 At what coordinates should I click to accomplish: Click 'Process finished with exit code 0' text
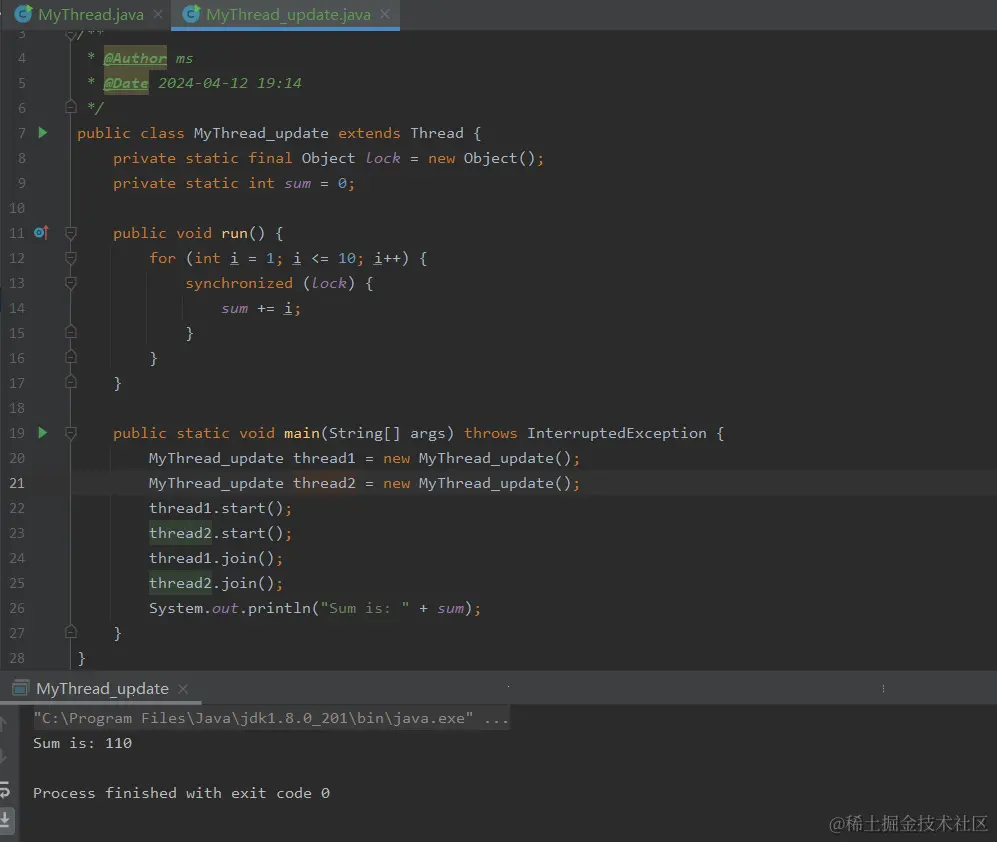point(181,793)
